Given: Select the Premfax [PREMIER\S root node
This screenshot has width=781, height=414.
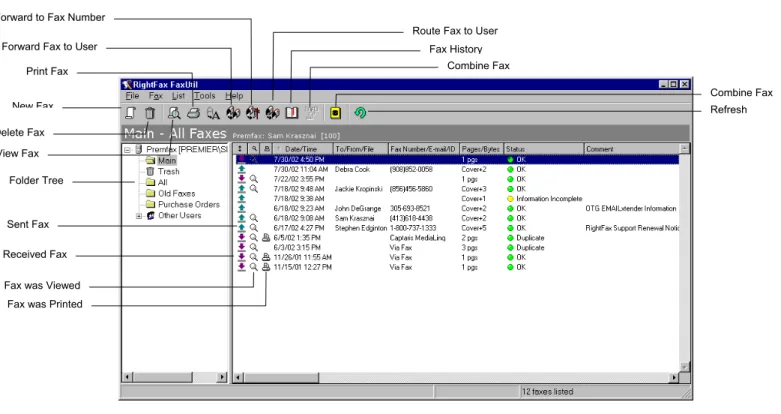Looking at the screenshot, I should 187,149.
